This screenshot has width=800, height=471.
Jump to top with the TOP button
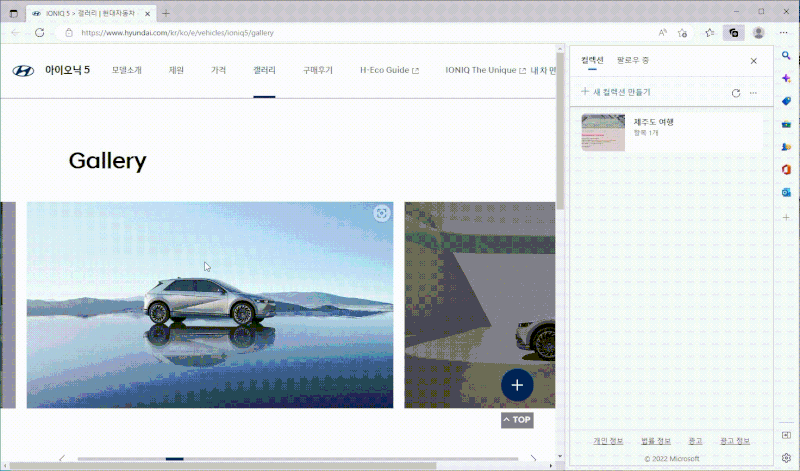(517, 420)
